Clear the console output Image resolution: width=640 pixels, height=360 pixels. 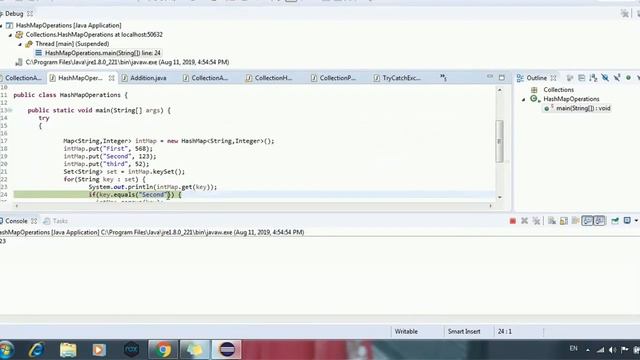[x=552, y=221]
